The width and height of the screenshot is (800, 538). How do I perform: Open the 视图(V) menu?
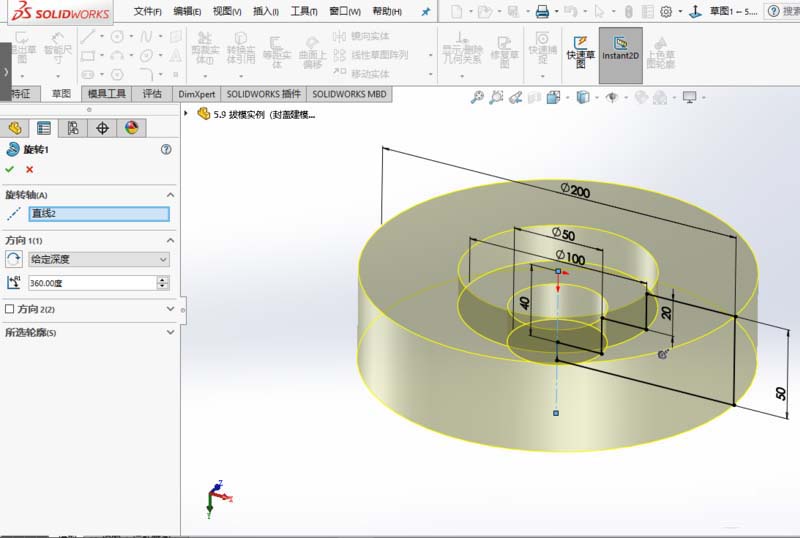click(x=227, y=11)
